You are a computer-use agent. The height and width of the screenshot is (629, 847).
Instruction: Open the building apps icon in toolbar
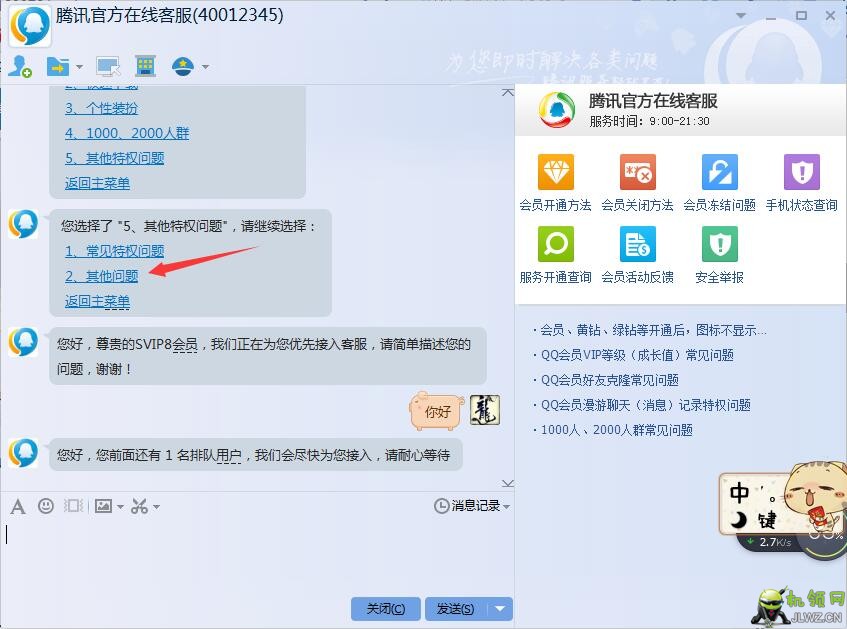(x=145, y=66)
